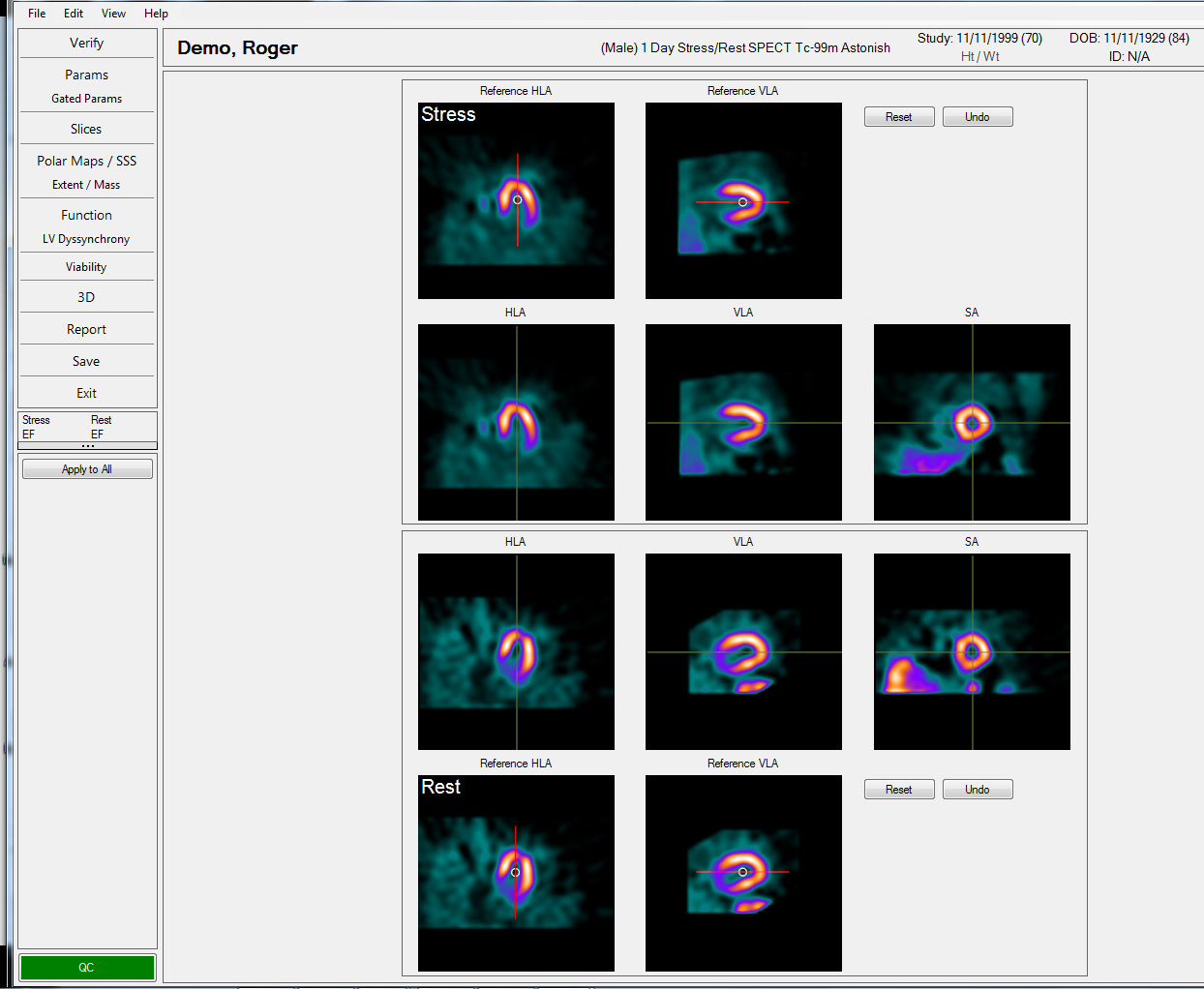Expand the Stress/Rest EF panel dots

[x=87, y=446]
